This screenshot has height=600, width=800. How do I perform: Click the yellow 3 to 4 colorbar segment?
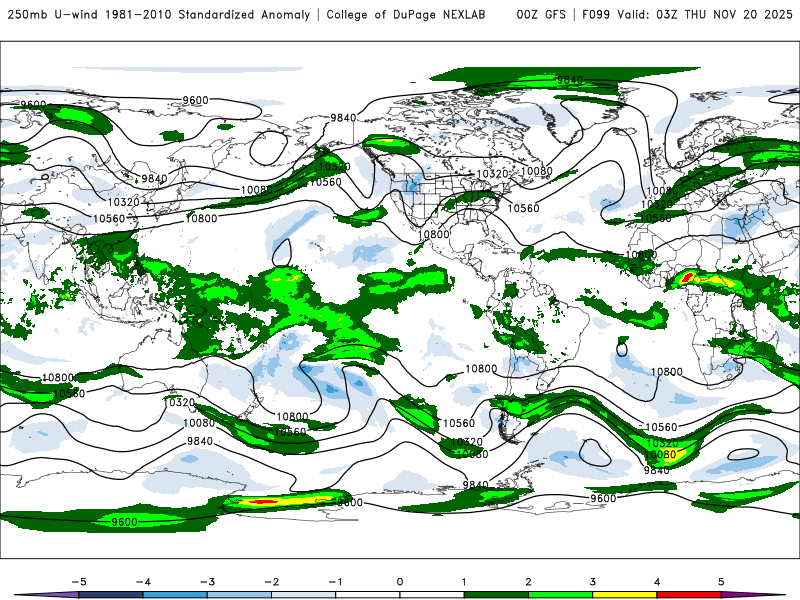624,595
